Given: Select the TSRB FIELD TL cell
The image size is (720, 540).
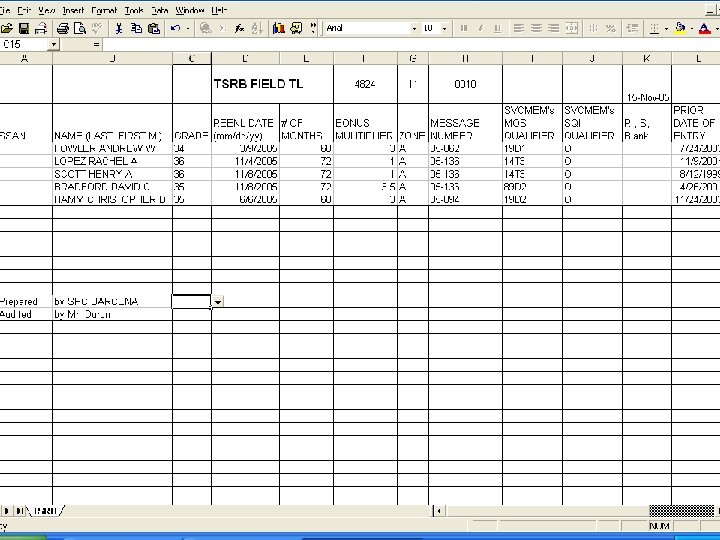Looking at the screenshot, I should pyautogui.click(x=272, y=84).
